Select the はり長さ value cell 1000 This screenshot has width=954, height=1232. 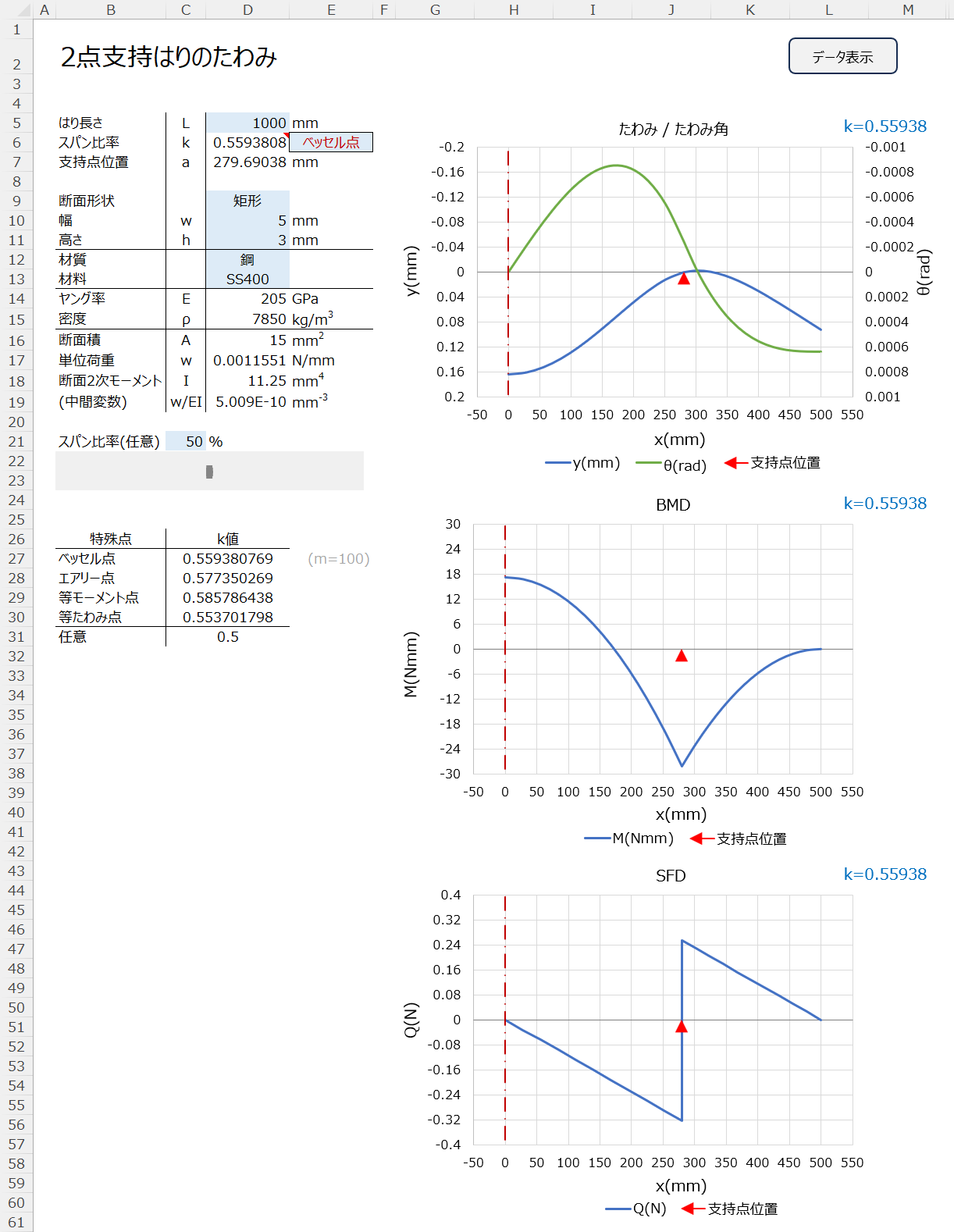(x=247, y=123)
